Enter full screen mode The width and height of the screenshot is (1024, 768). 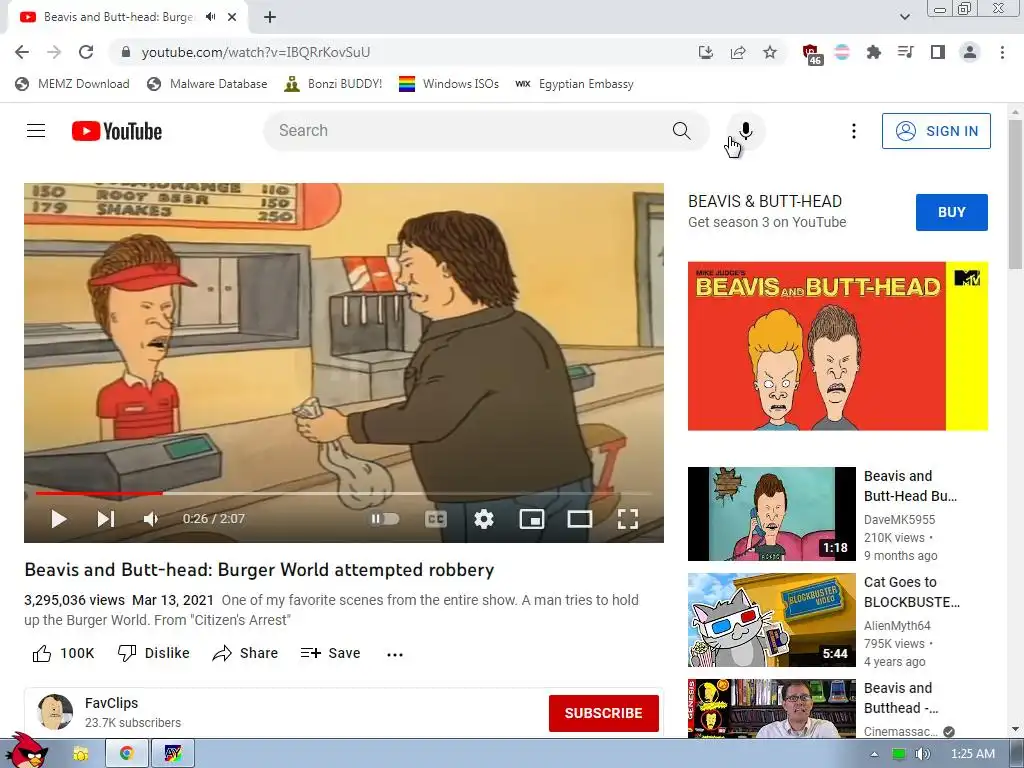tap(628, 519)
